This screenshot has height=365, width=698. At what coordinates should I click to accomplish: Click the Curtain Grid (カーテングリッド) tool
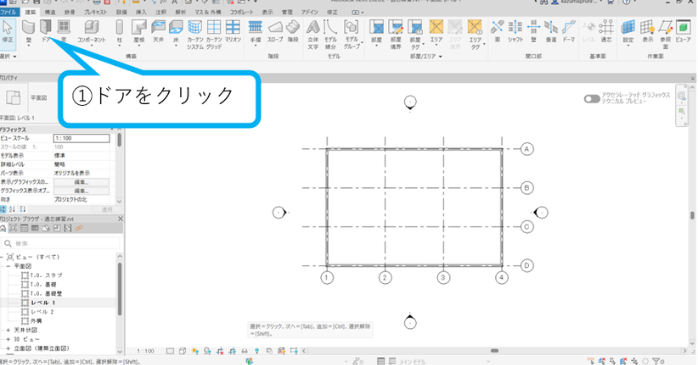[x=214, y=34]
